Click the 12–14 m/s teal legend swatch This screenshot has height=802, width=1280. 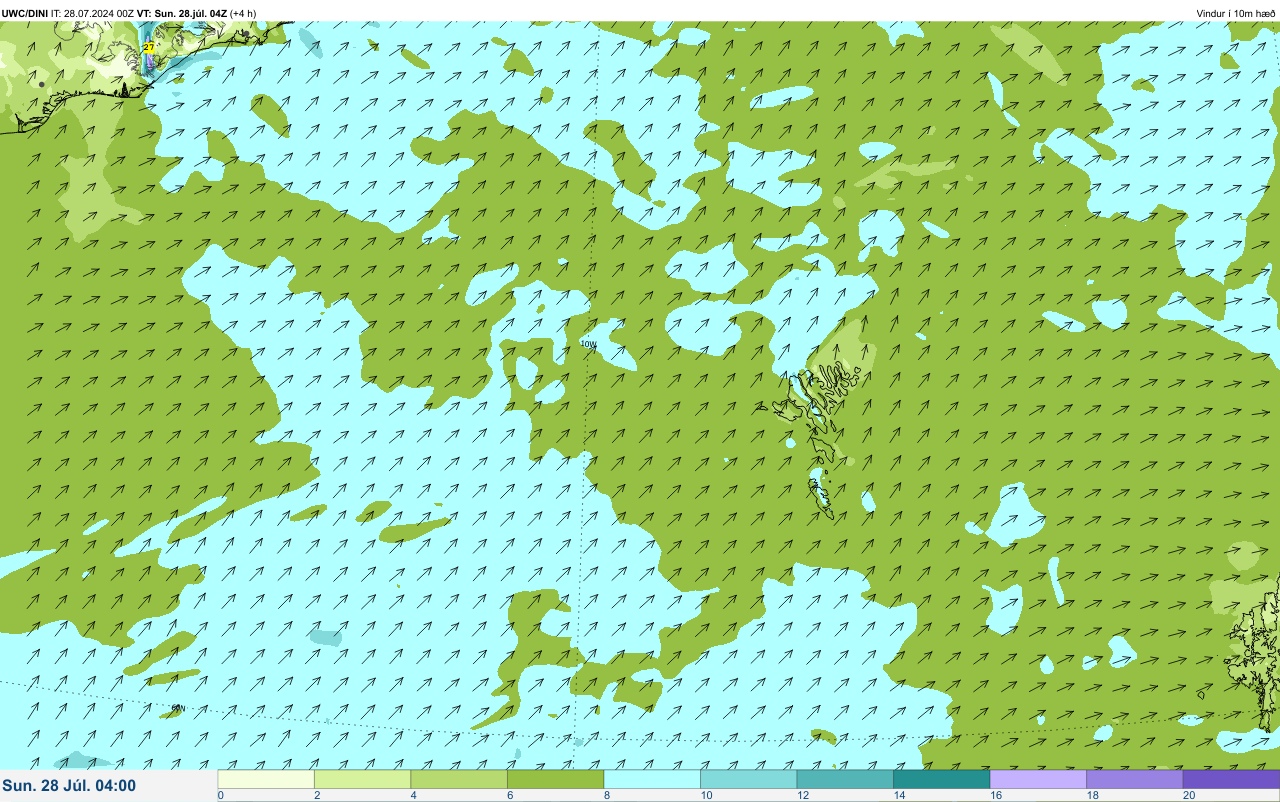[845, 779]
